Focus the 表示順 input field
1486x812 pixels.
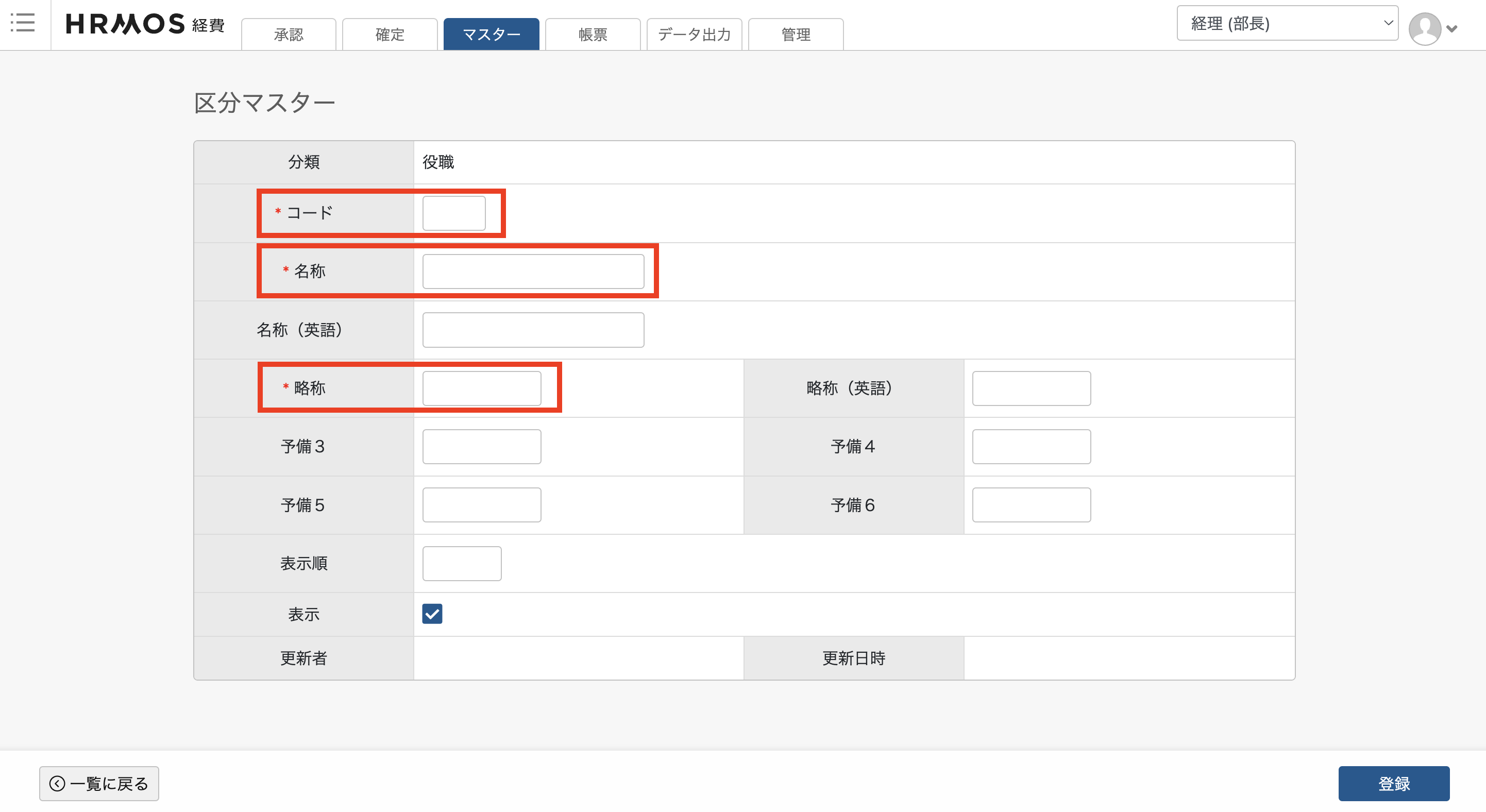(x=462, y=564)
